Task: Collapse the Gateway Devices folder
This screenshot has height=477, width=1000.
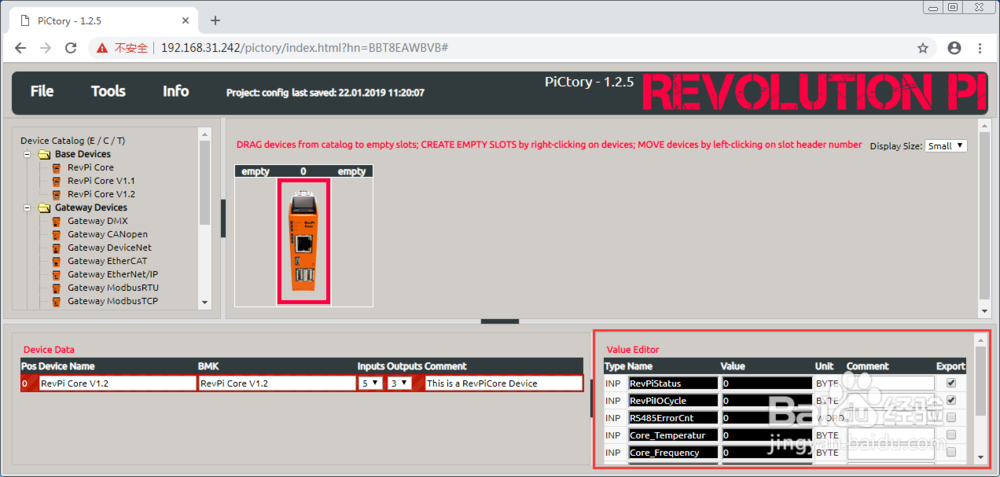Action: 27,208
